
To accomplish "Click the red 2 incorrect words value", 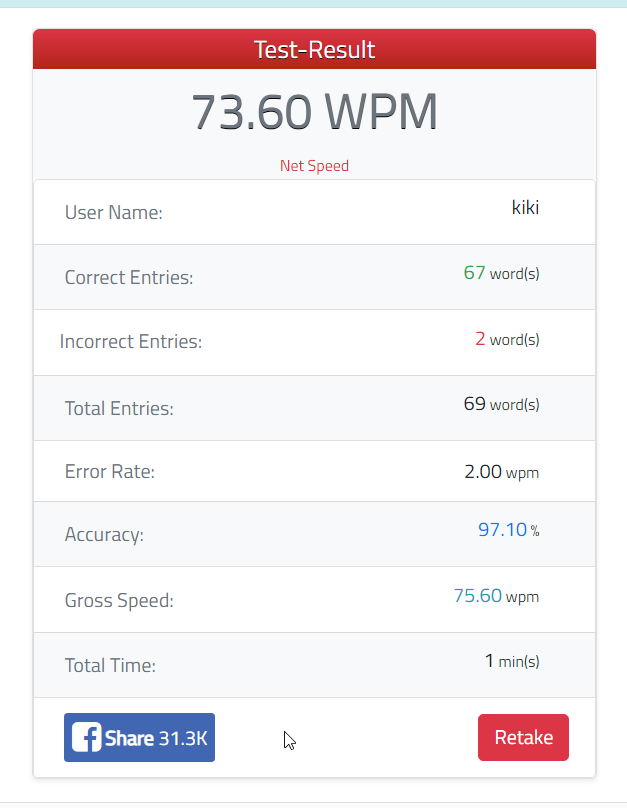I will [x=480, y=339].
